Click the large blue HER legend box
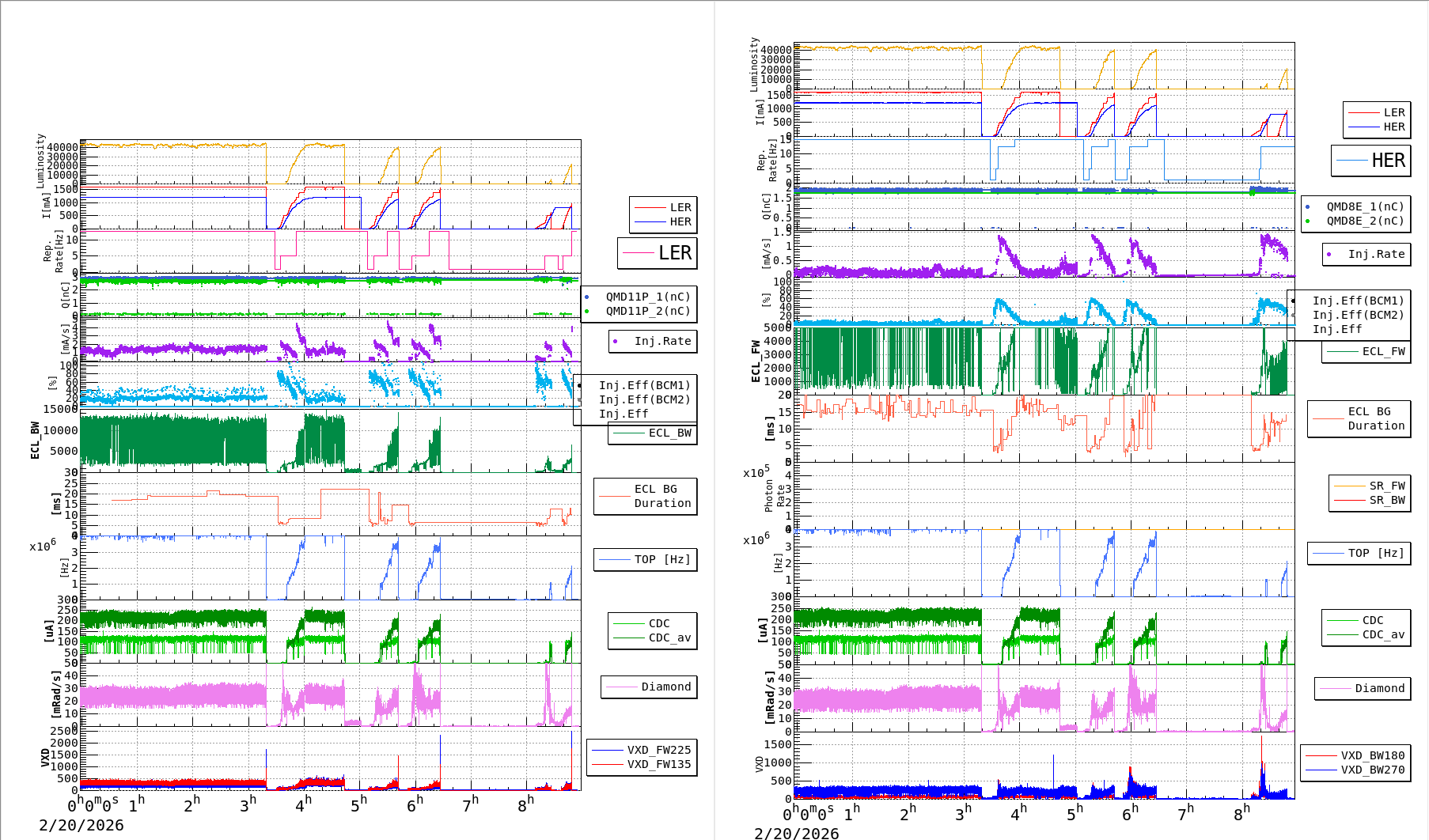 (1370, 161)
